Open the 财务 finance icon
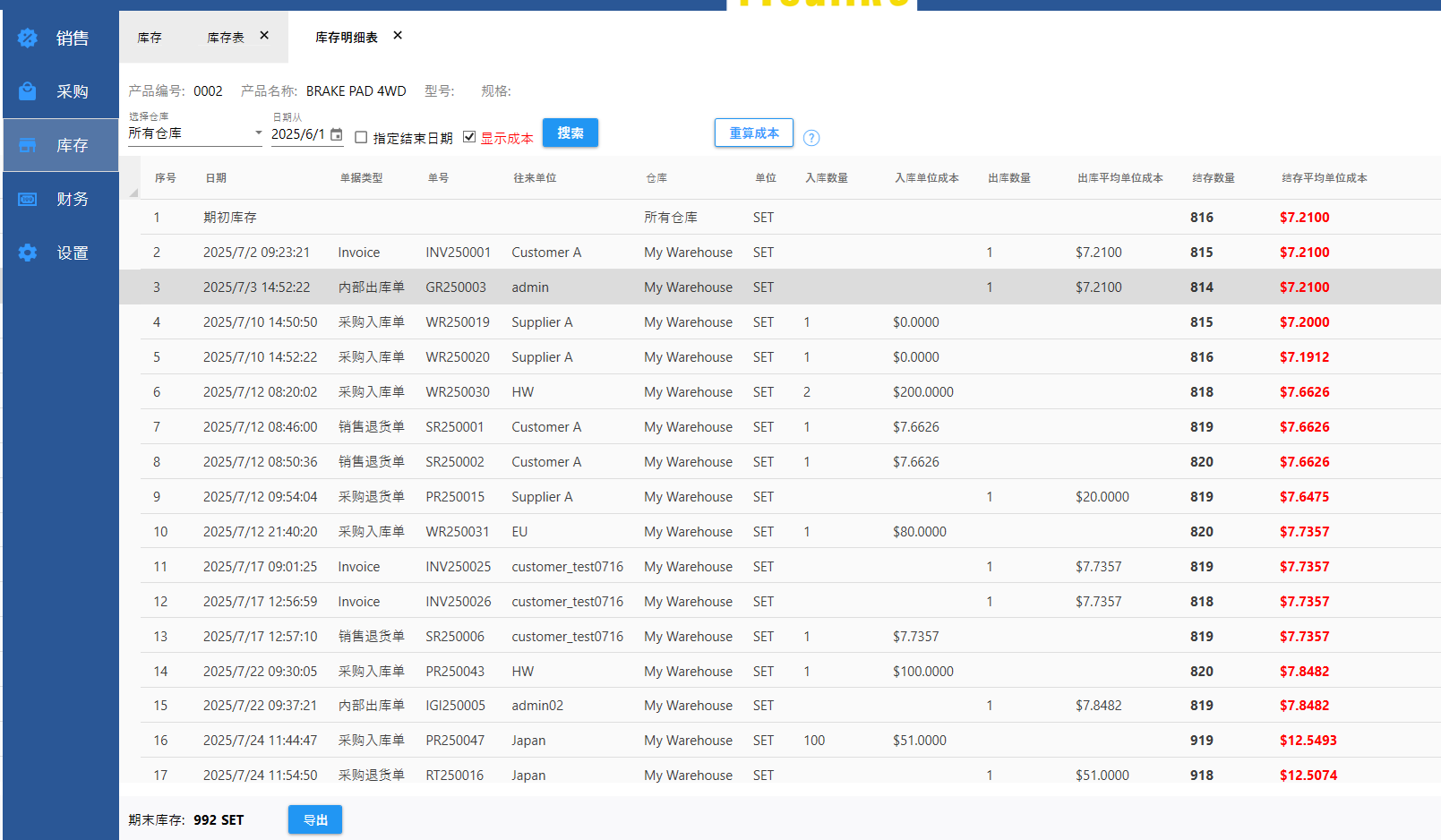This screenshot has height=840, width=1441. [28, 199]
